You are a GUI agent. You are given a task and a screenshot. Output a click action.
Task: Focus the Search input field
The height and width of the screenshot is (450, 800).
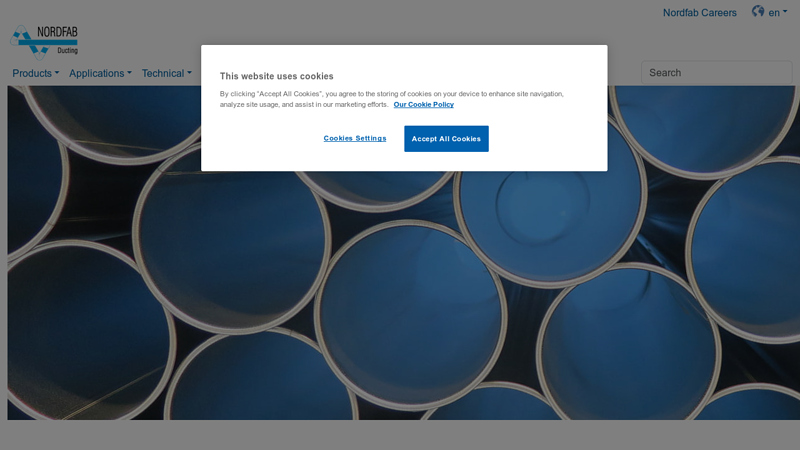[716, 72]
